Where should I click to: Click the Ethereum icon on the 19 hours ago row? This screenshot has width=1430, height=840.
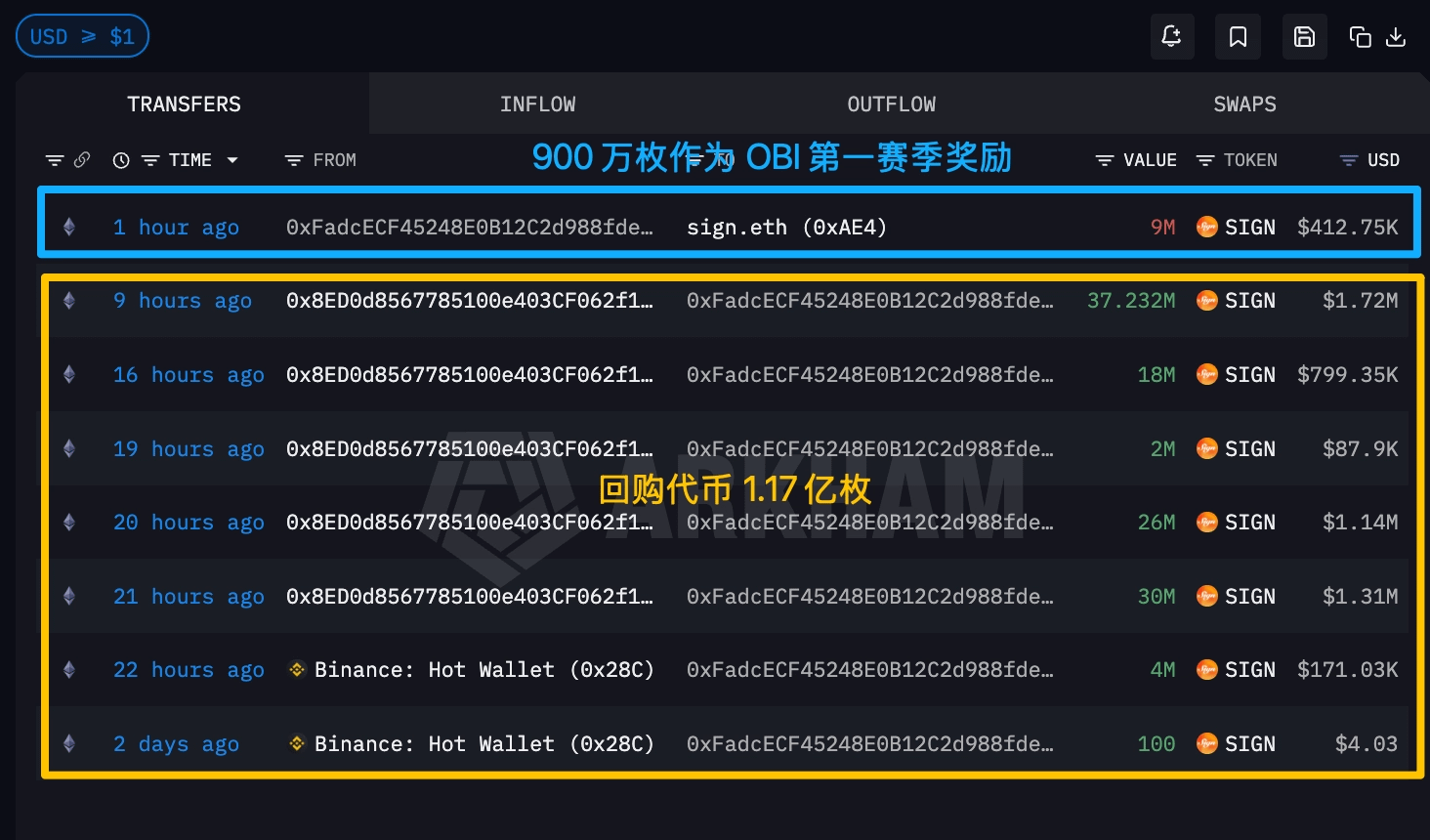pyautogui.click(x=69, y=448)
